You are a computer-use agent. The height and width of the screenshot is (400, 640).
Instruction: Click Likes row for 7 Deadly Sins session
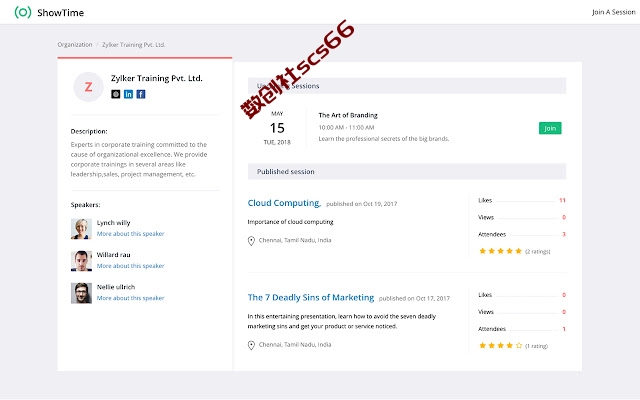click(522, 295)
